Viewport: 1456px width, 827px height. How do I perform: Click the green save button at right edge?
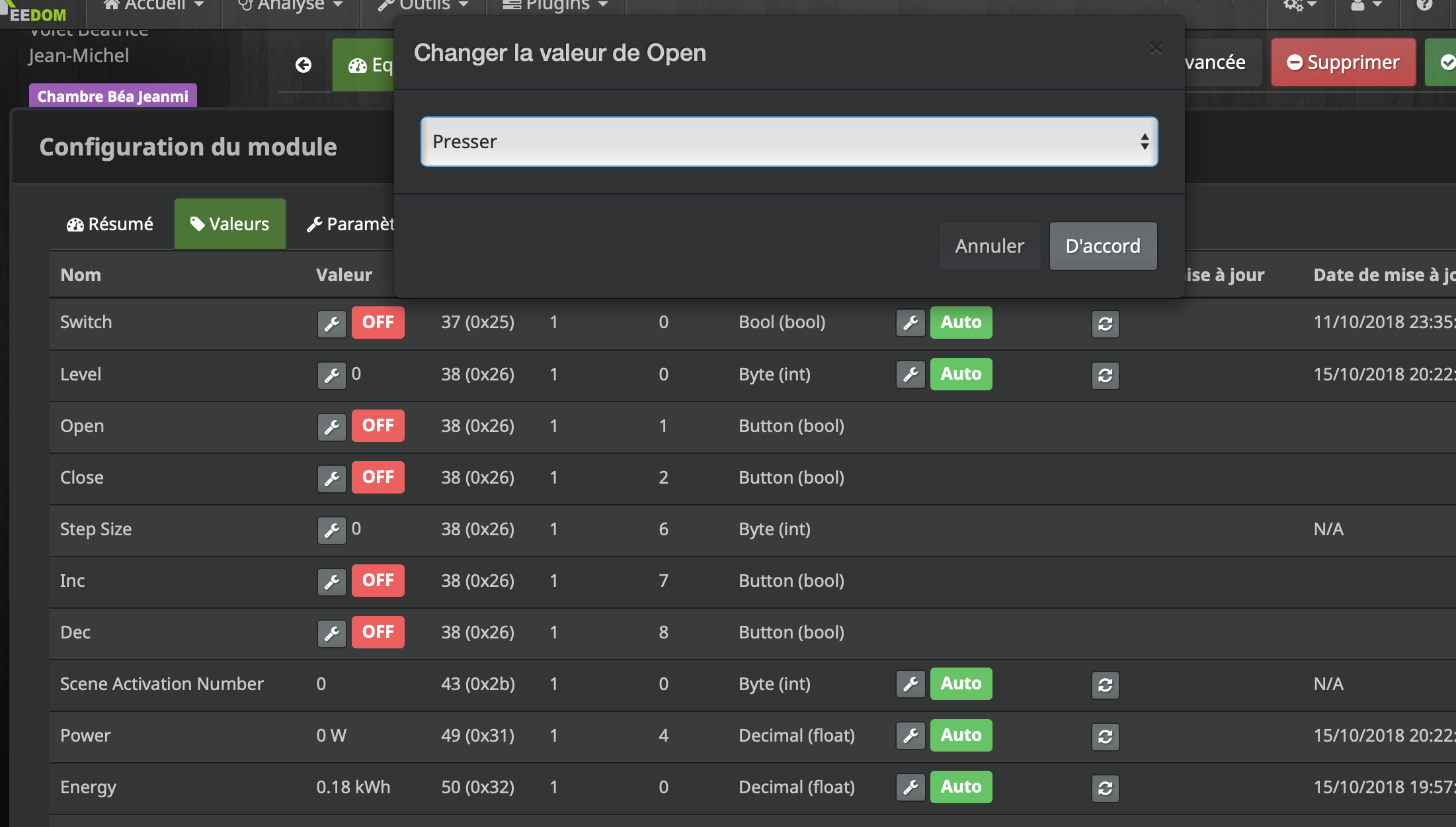[1441, 62]
